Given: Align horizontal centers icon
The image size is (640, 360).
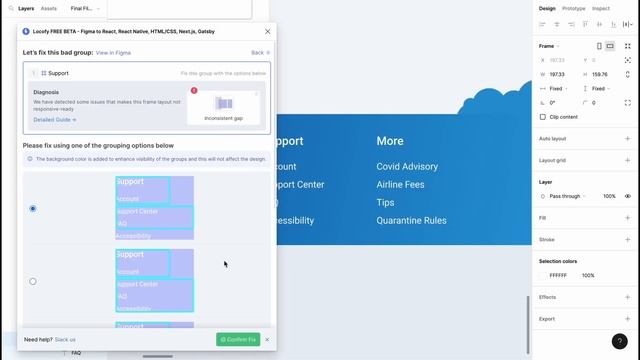Looking at the screenshot, I should pos(557,24).
